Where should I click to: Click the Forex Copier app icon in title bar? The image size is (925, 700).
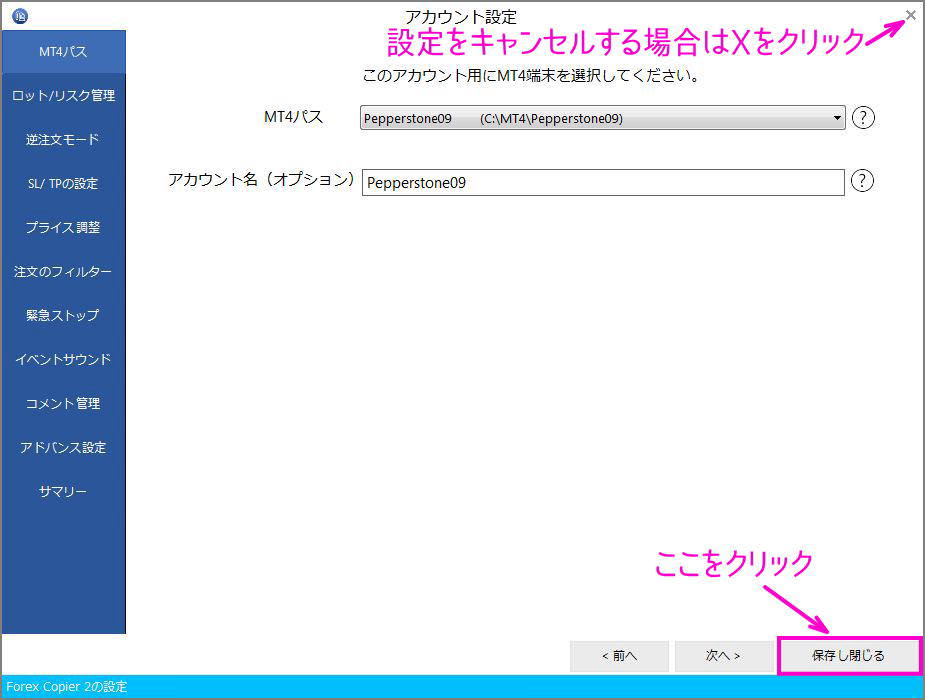tap(19, 15)
